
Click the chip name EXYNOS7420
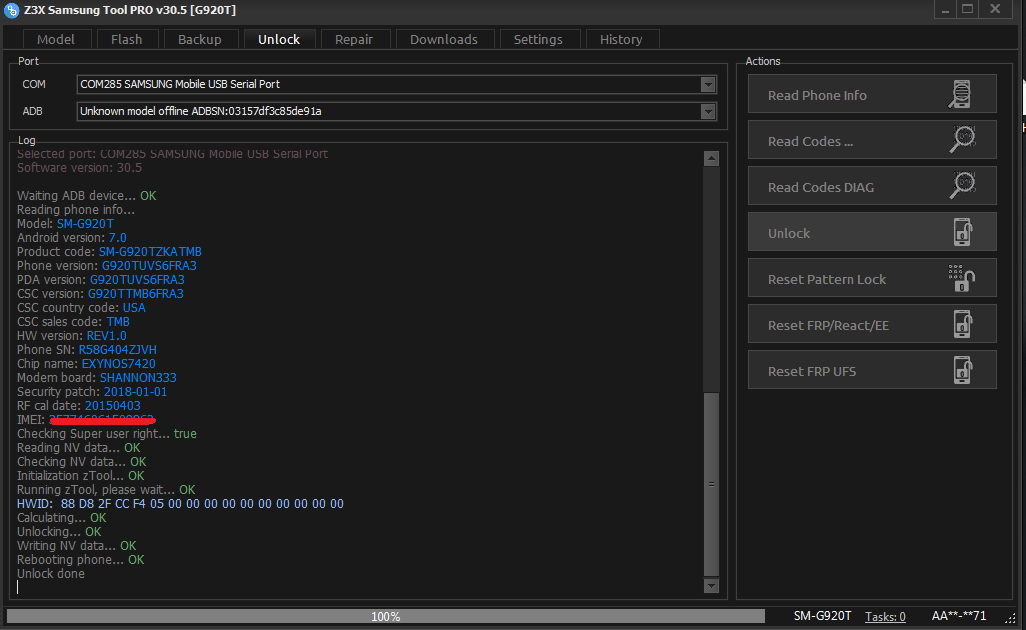118,364
